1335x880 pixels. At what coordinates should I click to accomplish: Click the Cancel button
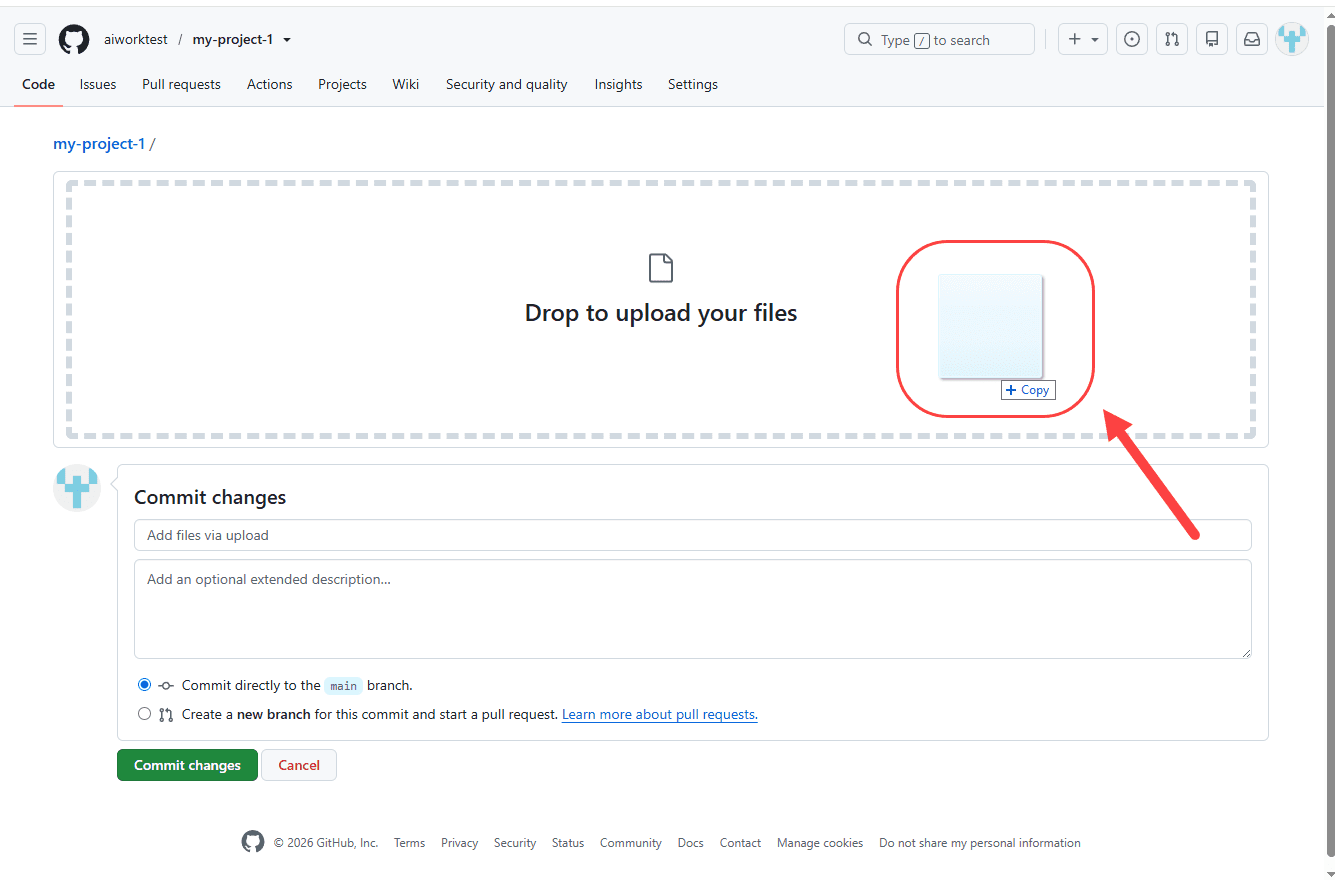(x=299, y=765)
